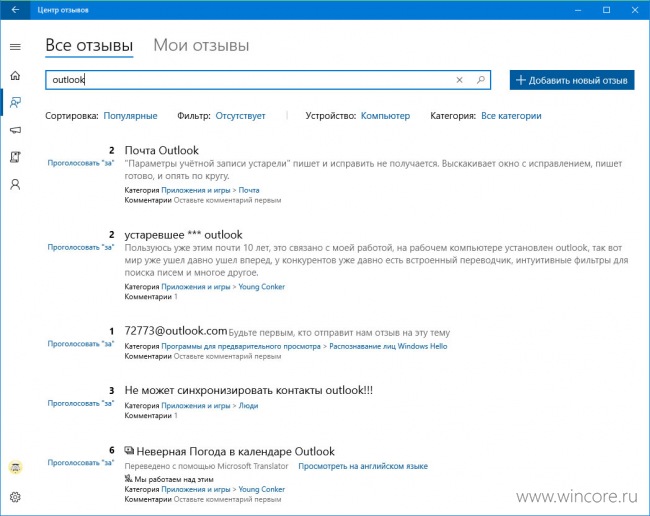Click Приложения и игры in Люди entry
Image resolution: width=650 pixels, height=516 pixels.
(x=196, y=406)
